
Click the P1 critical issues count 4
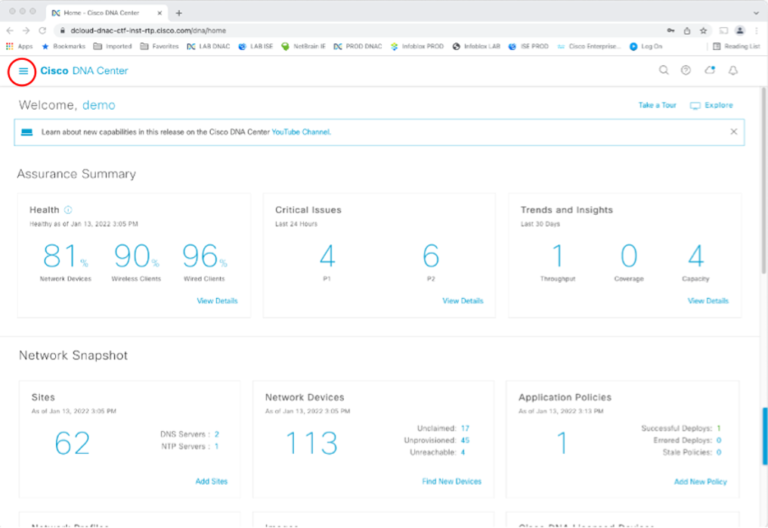(327, 256)
